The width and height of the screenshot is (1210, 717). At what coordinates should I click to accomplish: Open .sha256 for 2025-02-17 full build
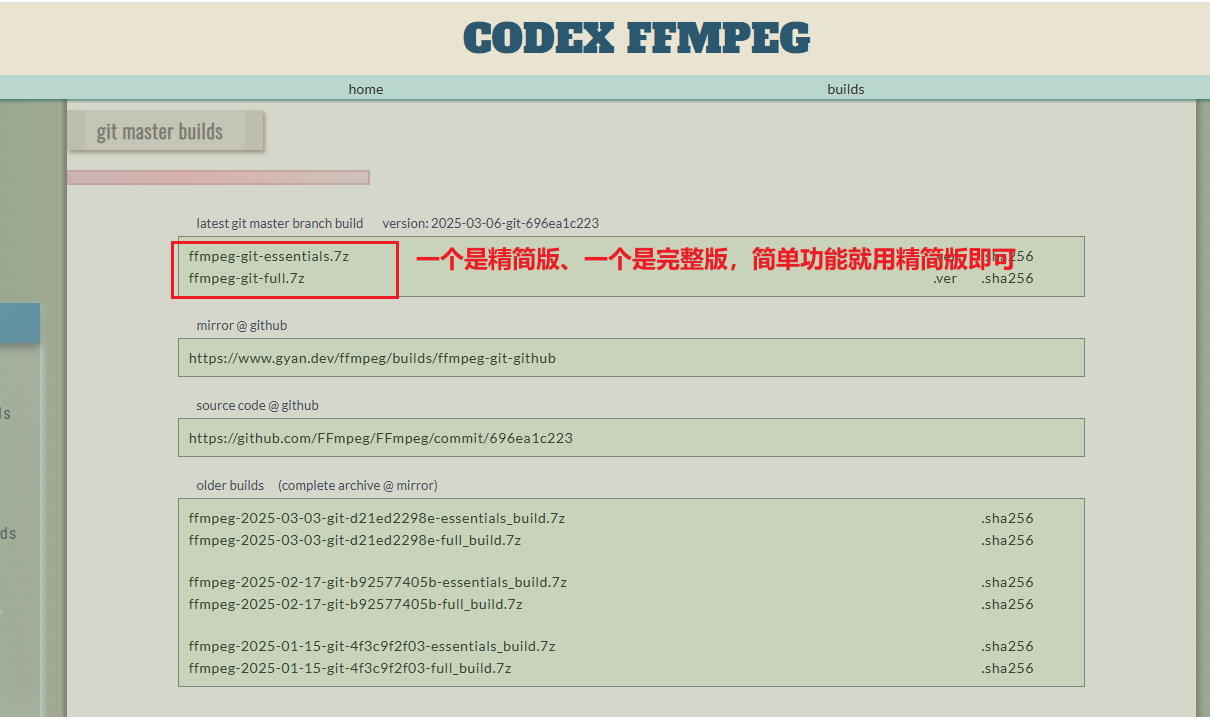(1007, 604)
